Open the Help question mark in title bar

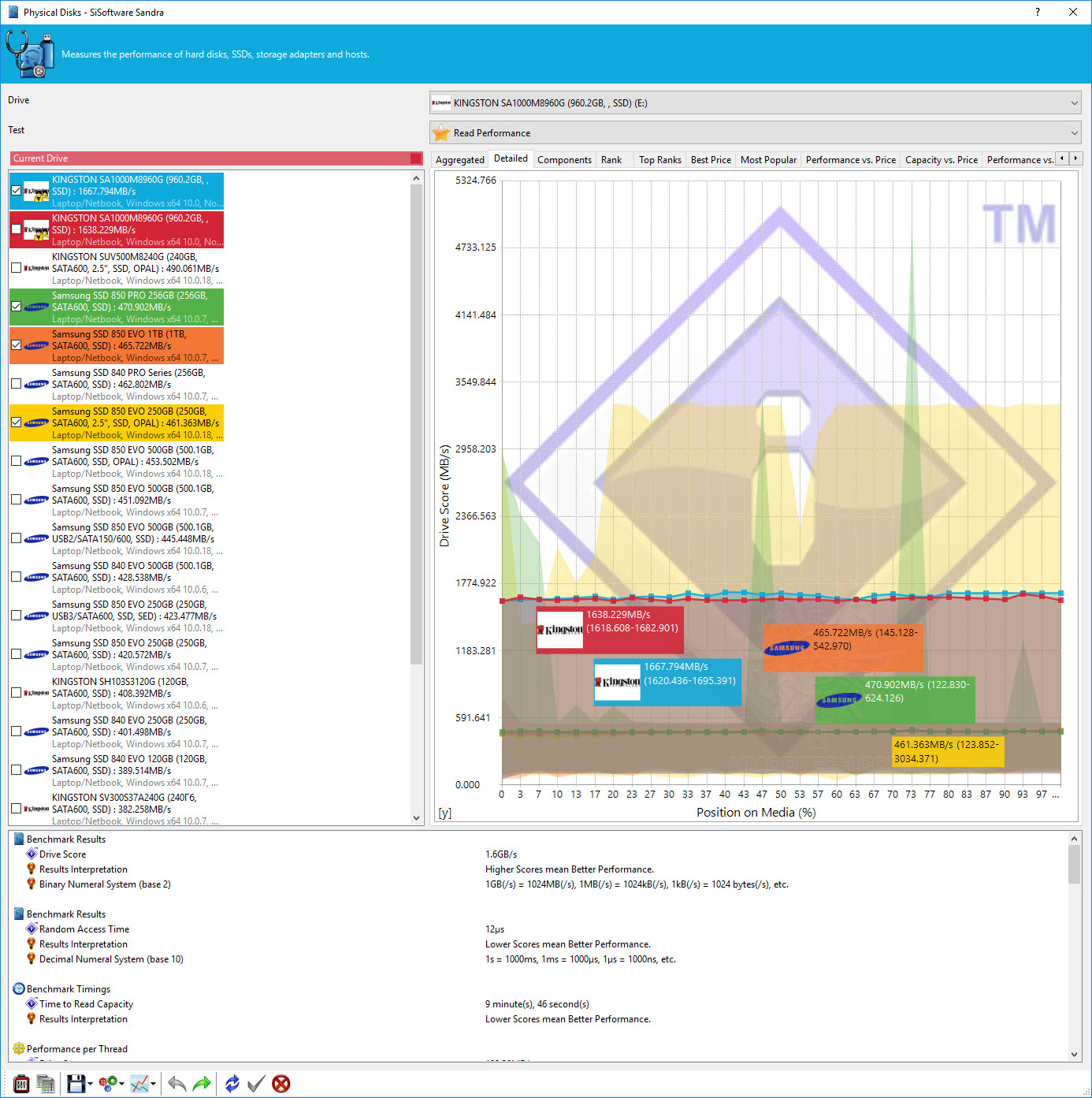click(x=1038, y=12)
